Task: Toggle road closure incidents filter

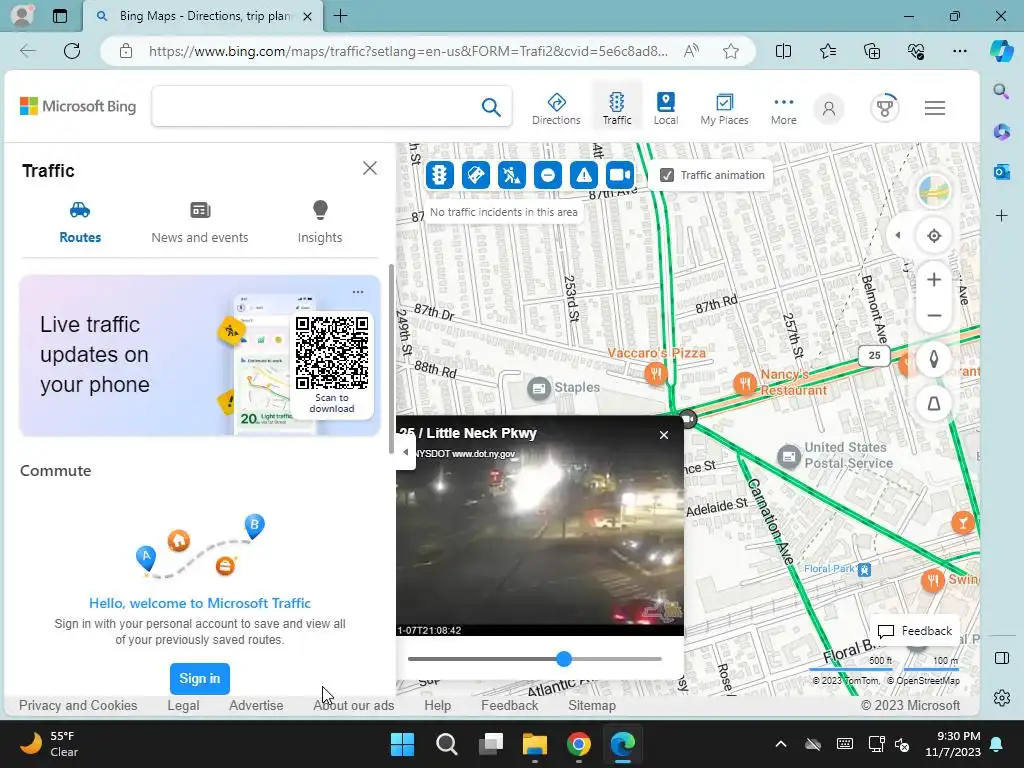Action: 547,175
